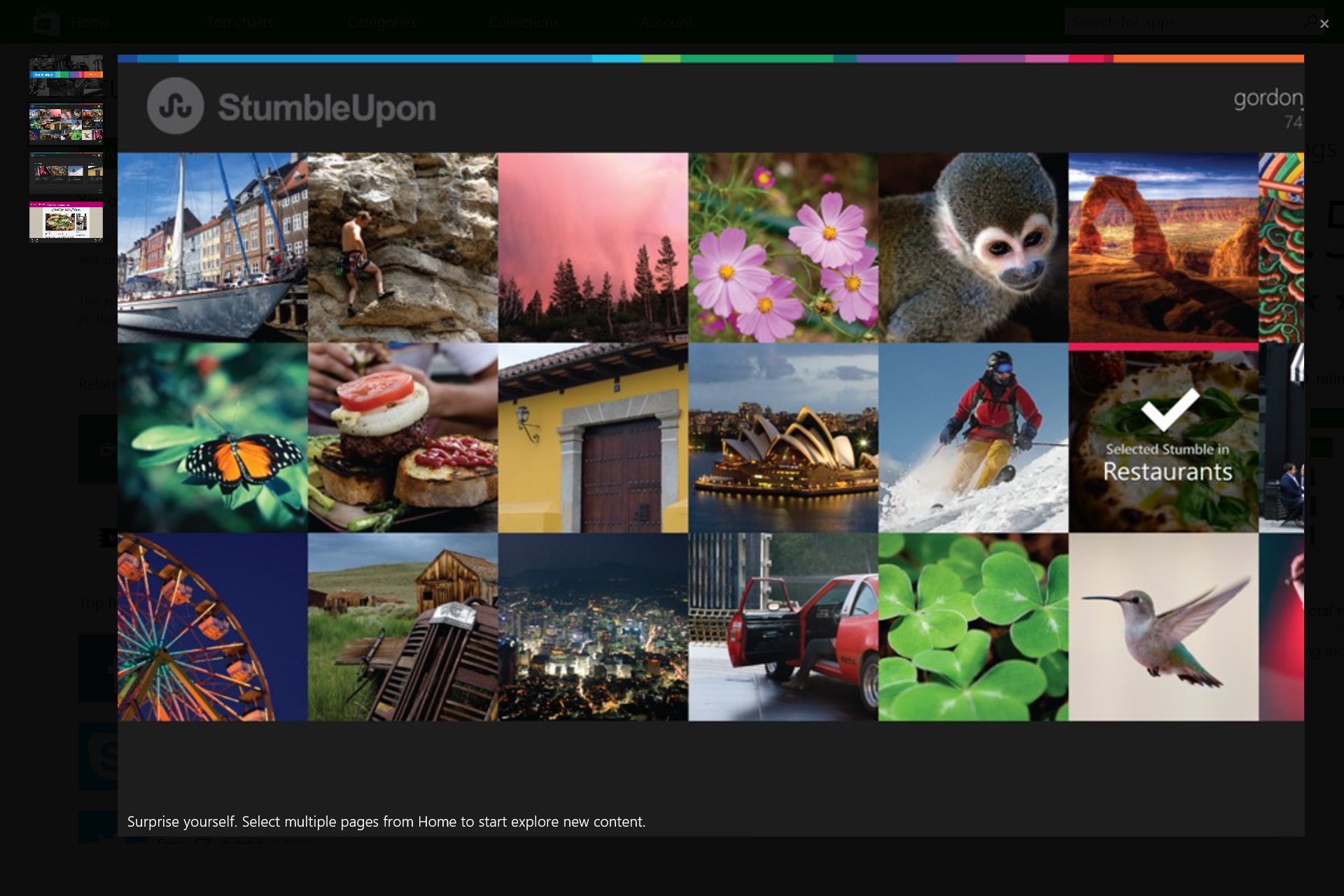Screen dimensions: 1344x896
Task: Click the Sydney Opera House tile
Action: [783, 437]
